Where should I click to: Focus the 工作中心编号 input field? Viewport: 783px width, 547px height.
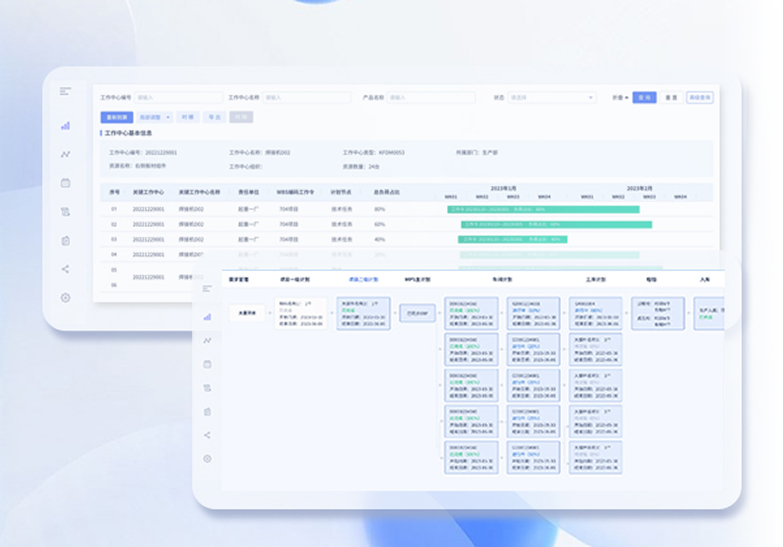coord(178,98)
